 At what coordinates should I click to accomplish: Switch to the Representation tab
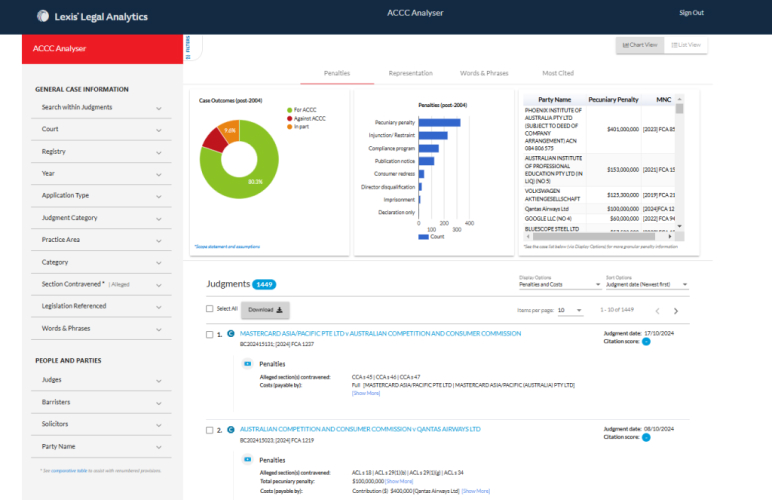tap(410, 73)
